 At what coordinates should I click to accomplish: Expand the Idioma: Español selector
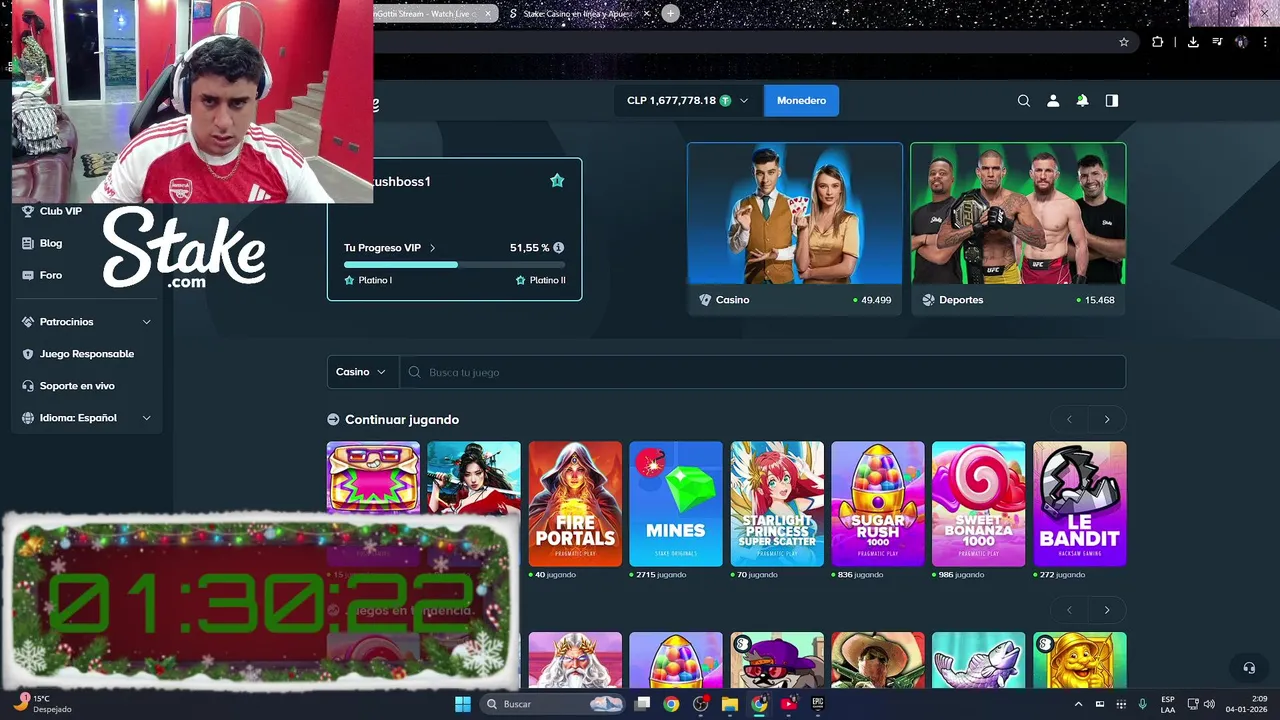point(87,418)
